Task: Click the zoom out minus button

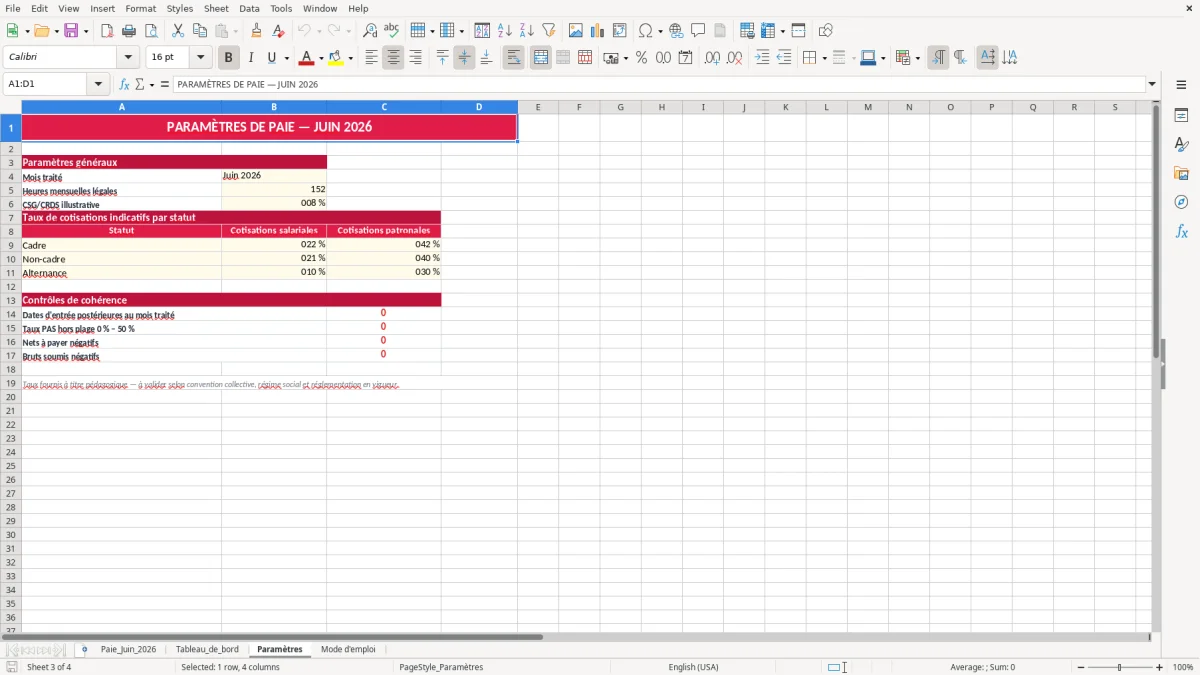Action: (x=1080, y=667)
